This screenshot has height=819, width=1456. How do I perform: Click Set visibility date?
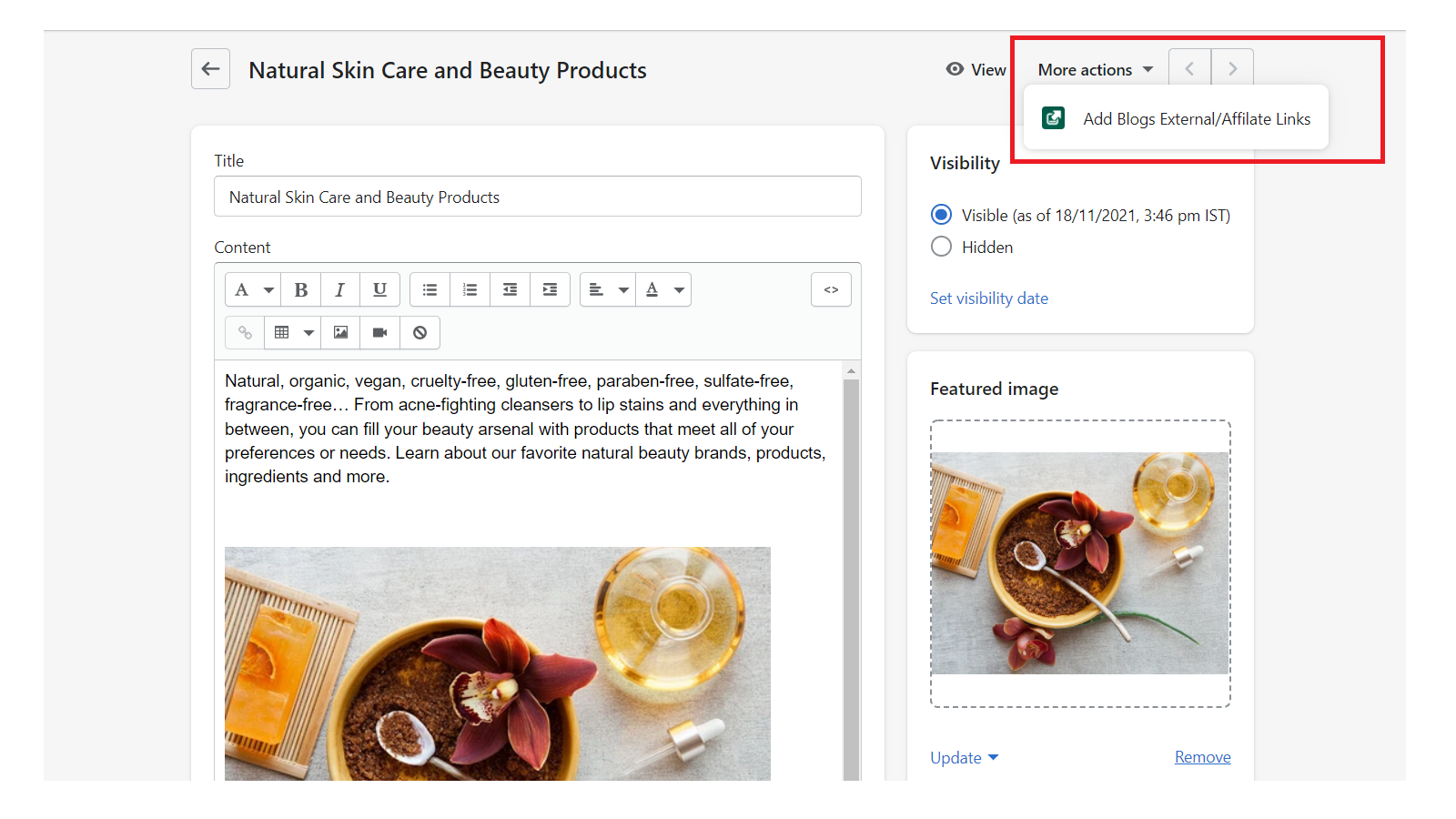(x=988, y=298)
